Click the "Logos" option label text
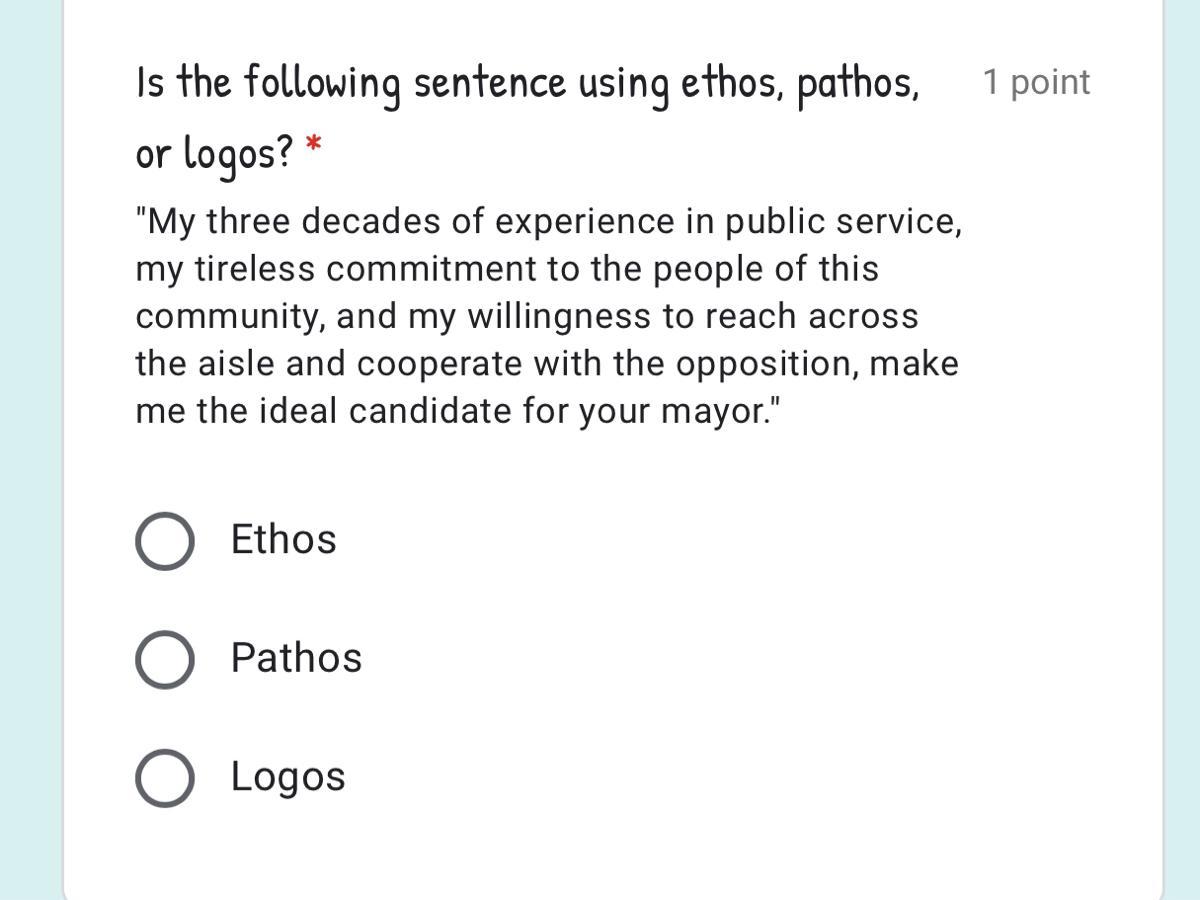The image size is (1200, 900). (x=288, y=777)
